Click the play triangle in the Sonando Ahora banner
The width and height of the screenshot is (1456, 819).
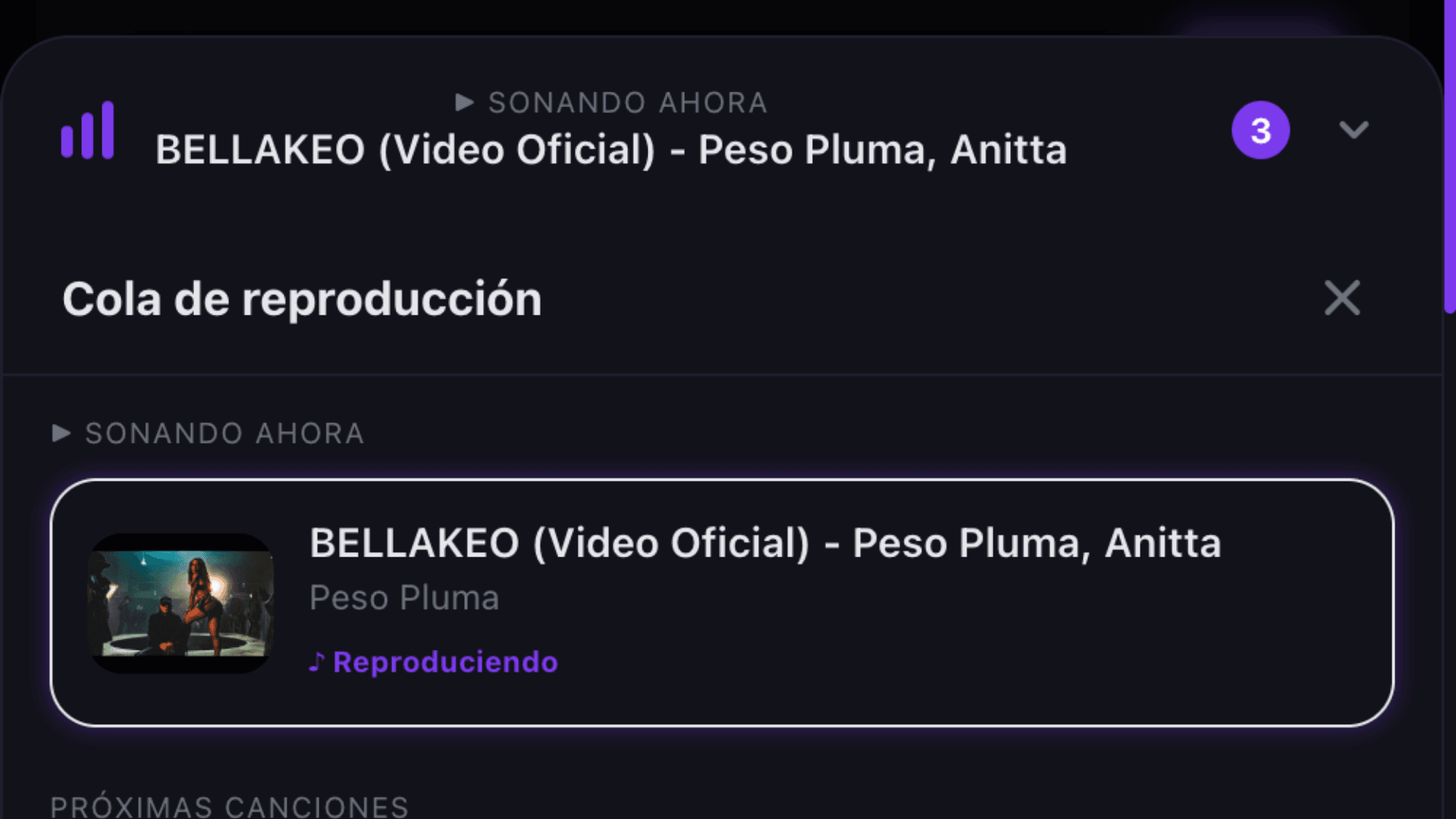464,102
